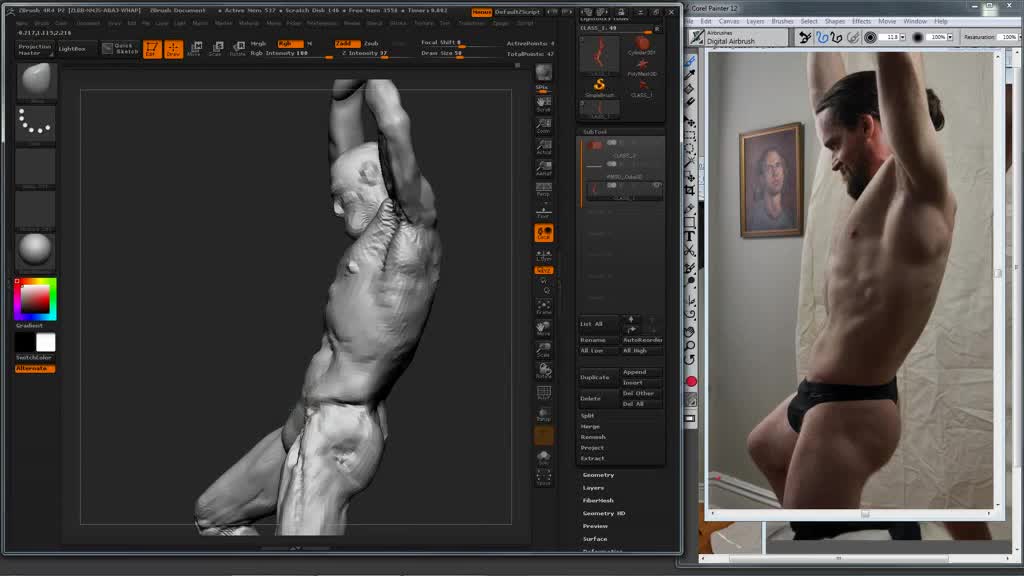Expand the Split section in SubTool
This screenshot has height=576, width=1024.
coord(587,416)
